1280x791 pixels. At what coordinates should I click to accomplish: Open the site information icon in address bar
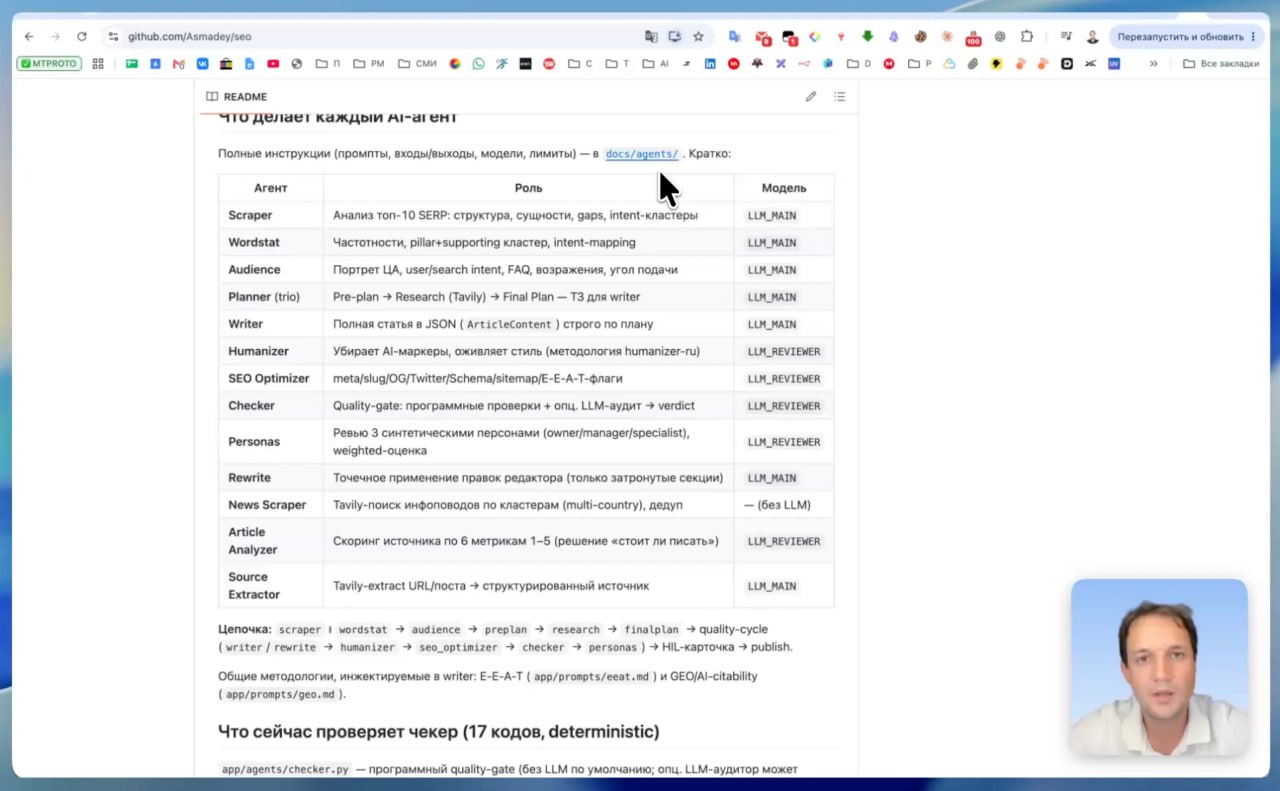[x=113, y=36]
